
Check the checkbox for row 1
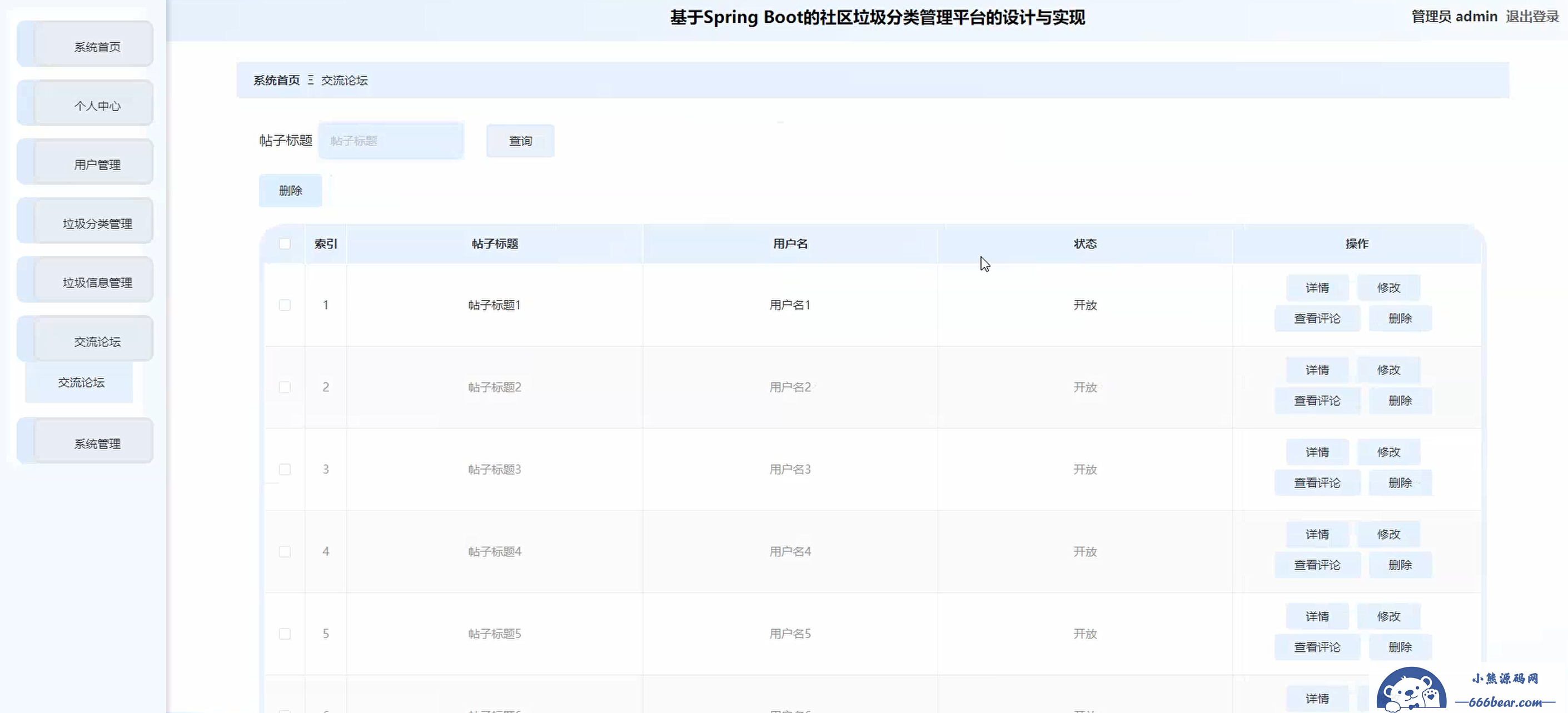pyautogui.click(x=285, y=306)
